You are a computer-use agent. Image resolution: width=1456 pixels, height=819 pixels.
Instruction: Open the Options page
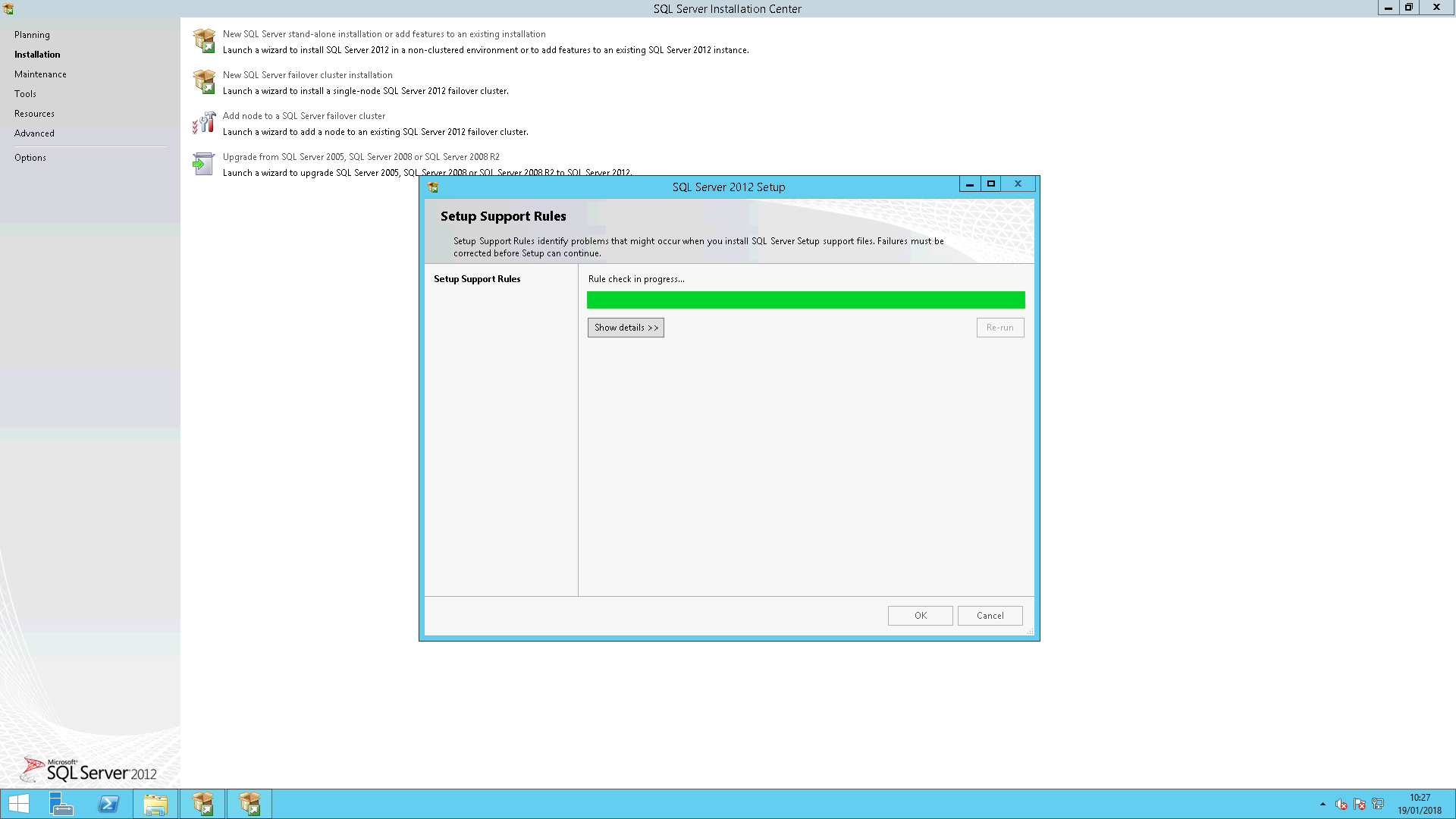[x=30, y=158]
